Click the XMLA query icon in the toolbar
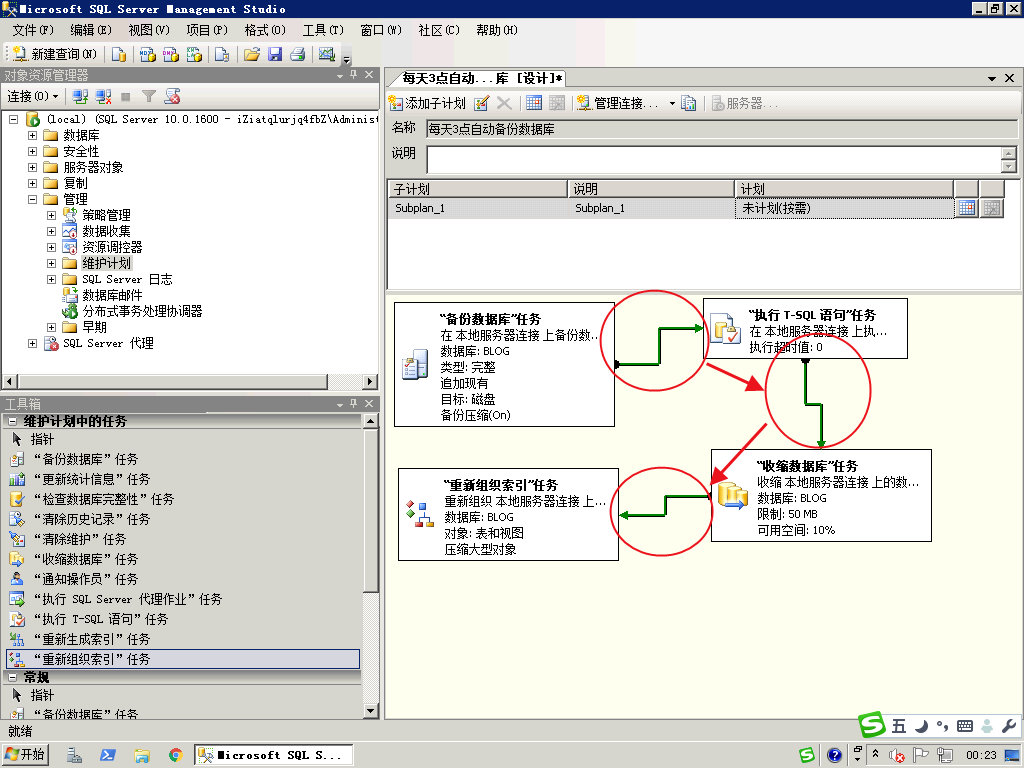This screenshot has height=768, width=1024. pos(194,54)
